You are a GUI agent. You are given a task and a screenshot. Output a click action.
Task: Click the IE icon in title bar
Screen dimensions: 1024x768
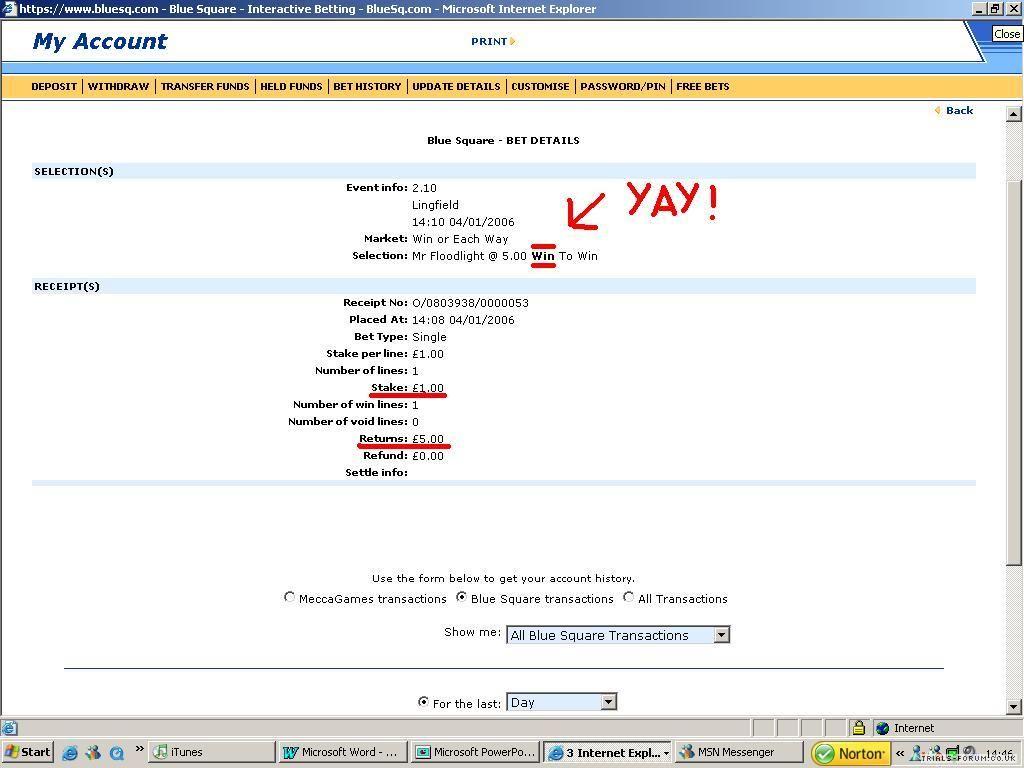[8, 8]
